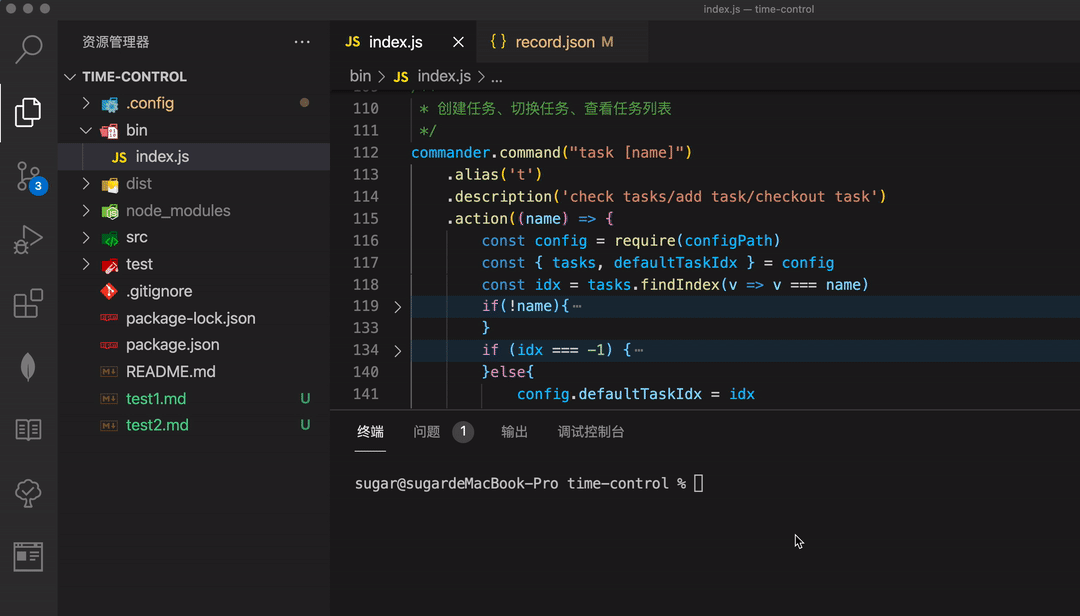Click the bin folder icon
The height and width of the screenshot is (616, 1080).
click(x=110, y=131)
